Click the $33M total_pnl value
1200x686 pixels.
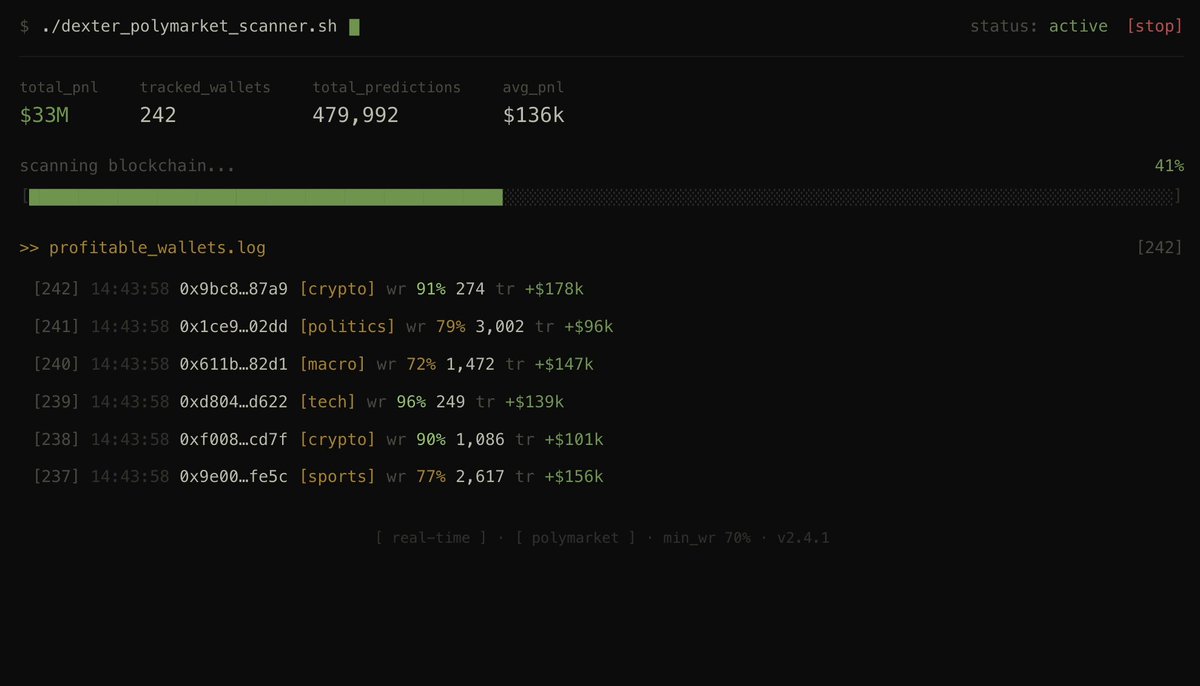[44, 115]
